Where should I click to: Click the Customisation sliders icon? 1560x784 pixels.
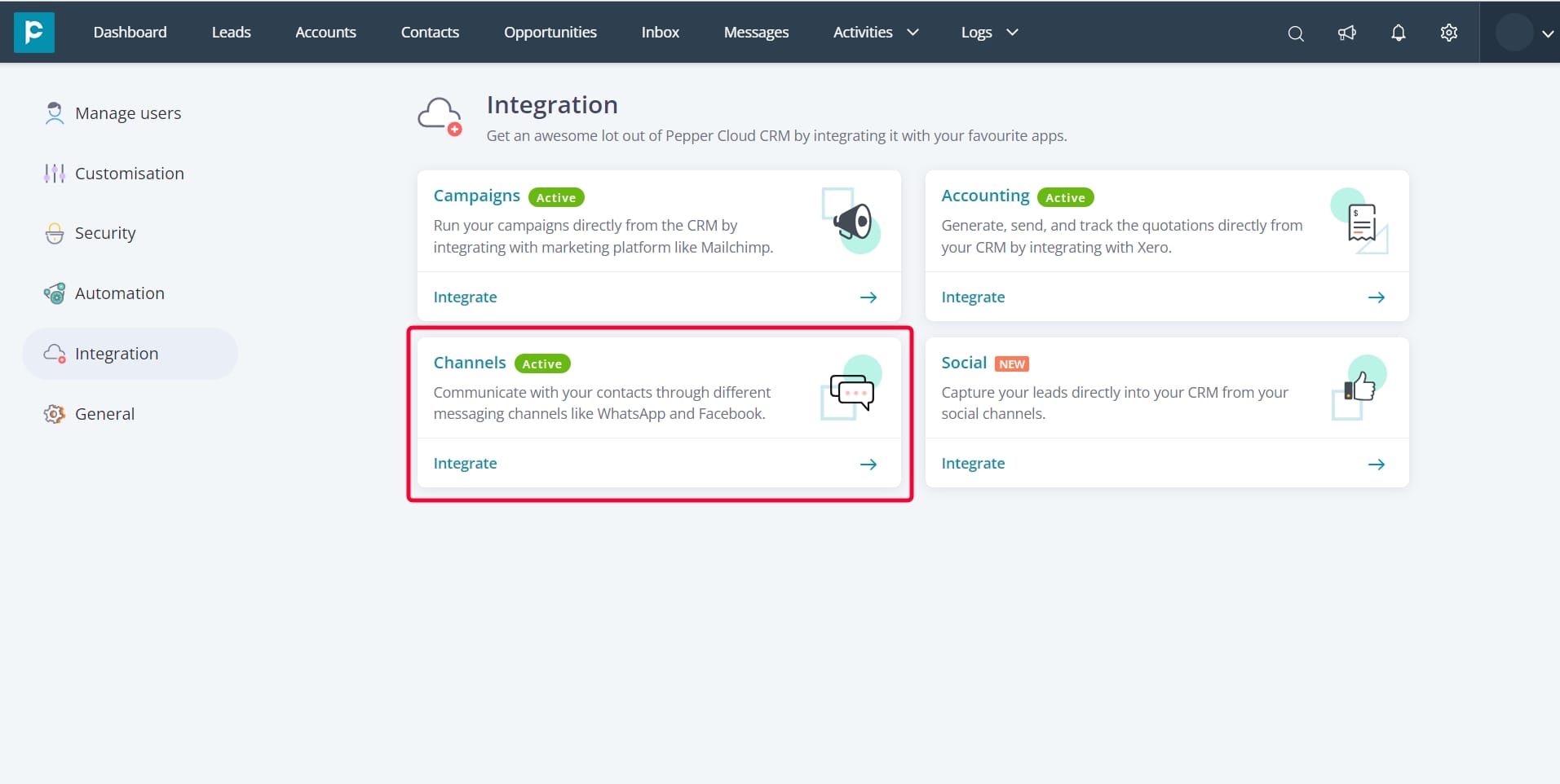55,174
